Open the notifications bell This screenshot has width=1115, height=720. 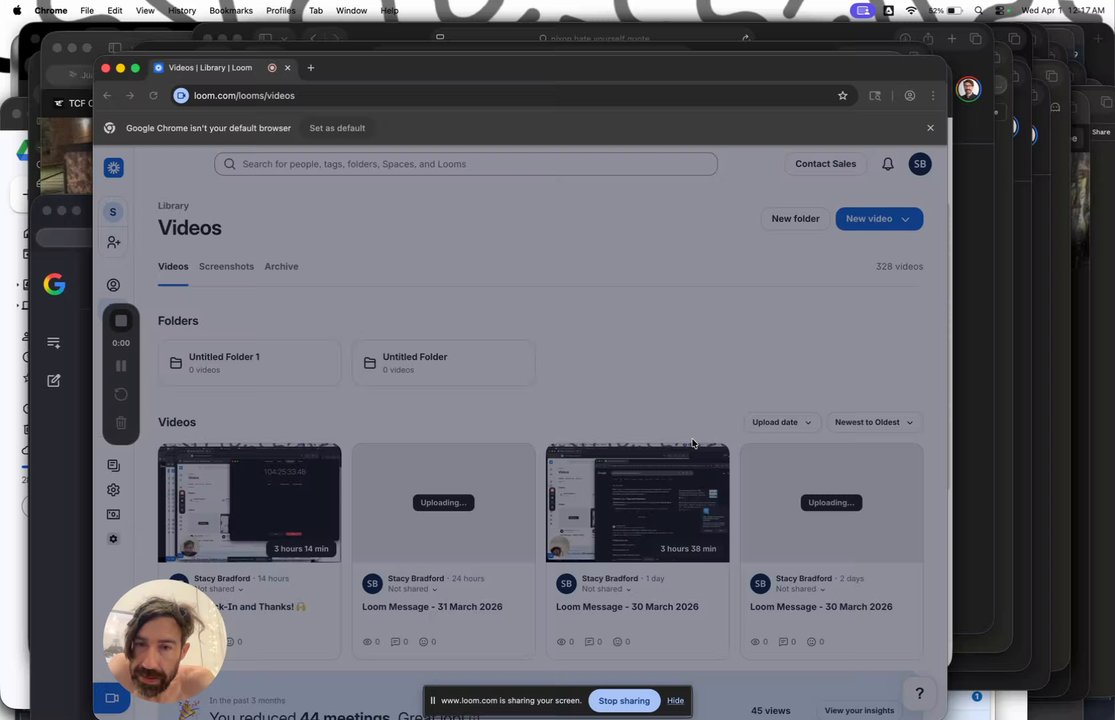pos(887,164)
